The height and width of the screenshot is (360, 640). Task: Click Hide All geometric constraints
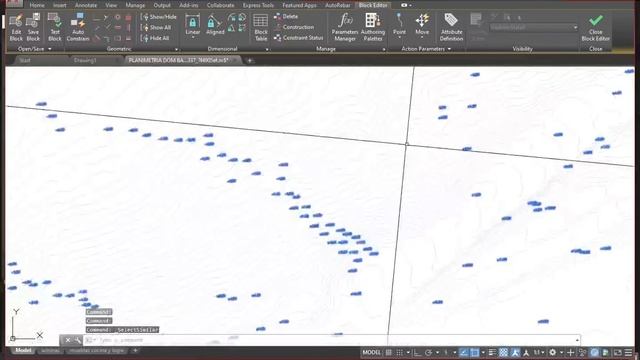[x=155, y=38]
